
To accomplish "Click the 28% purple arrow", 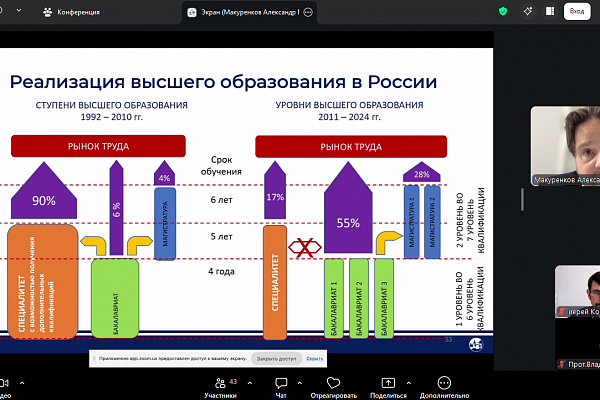I will coord(422,172).
